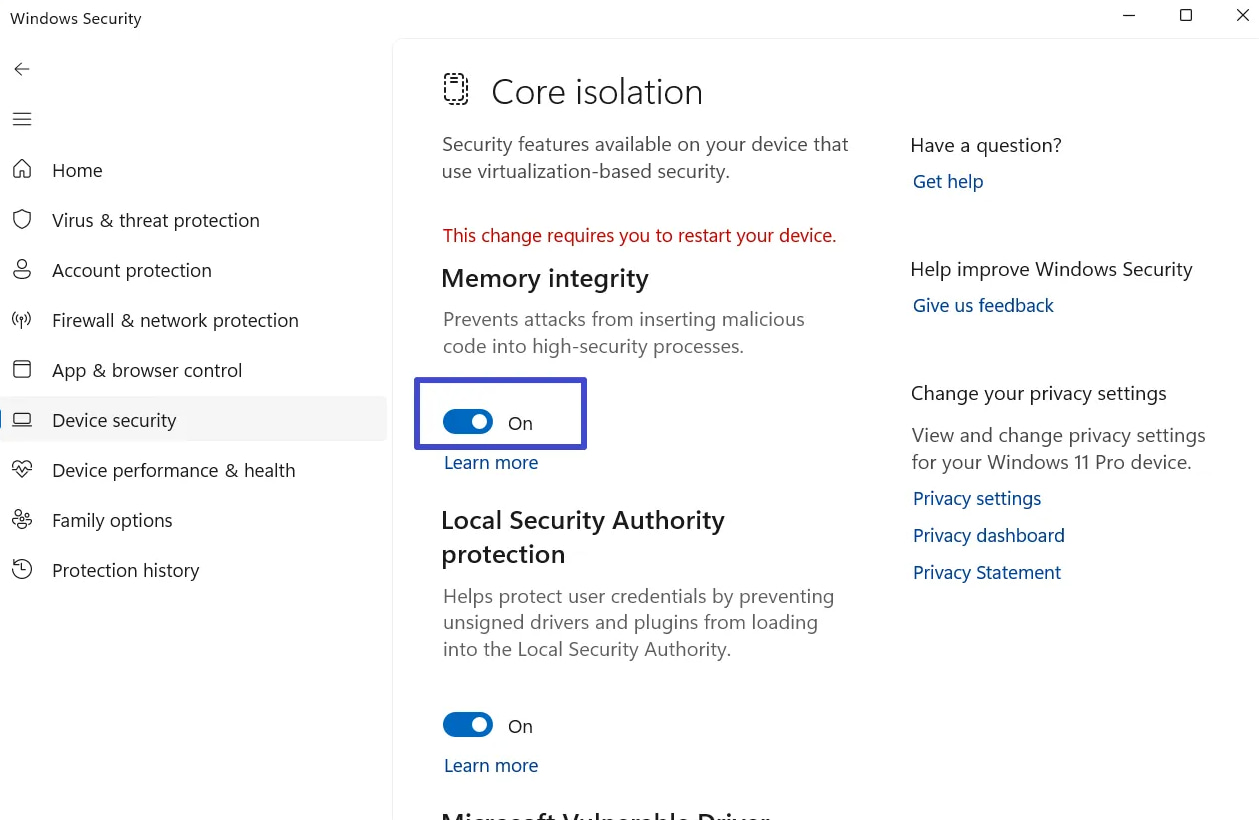The height and width of the screenshot is (820, 1259).
Task: Go to App & browser control
Action: coord(147,370)
